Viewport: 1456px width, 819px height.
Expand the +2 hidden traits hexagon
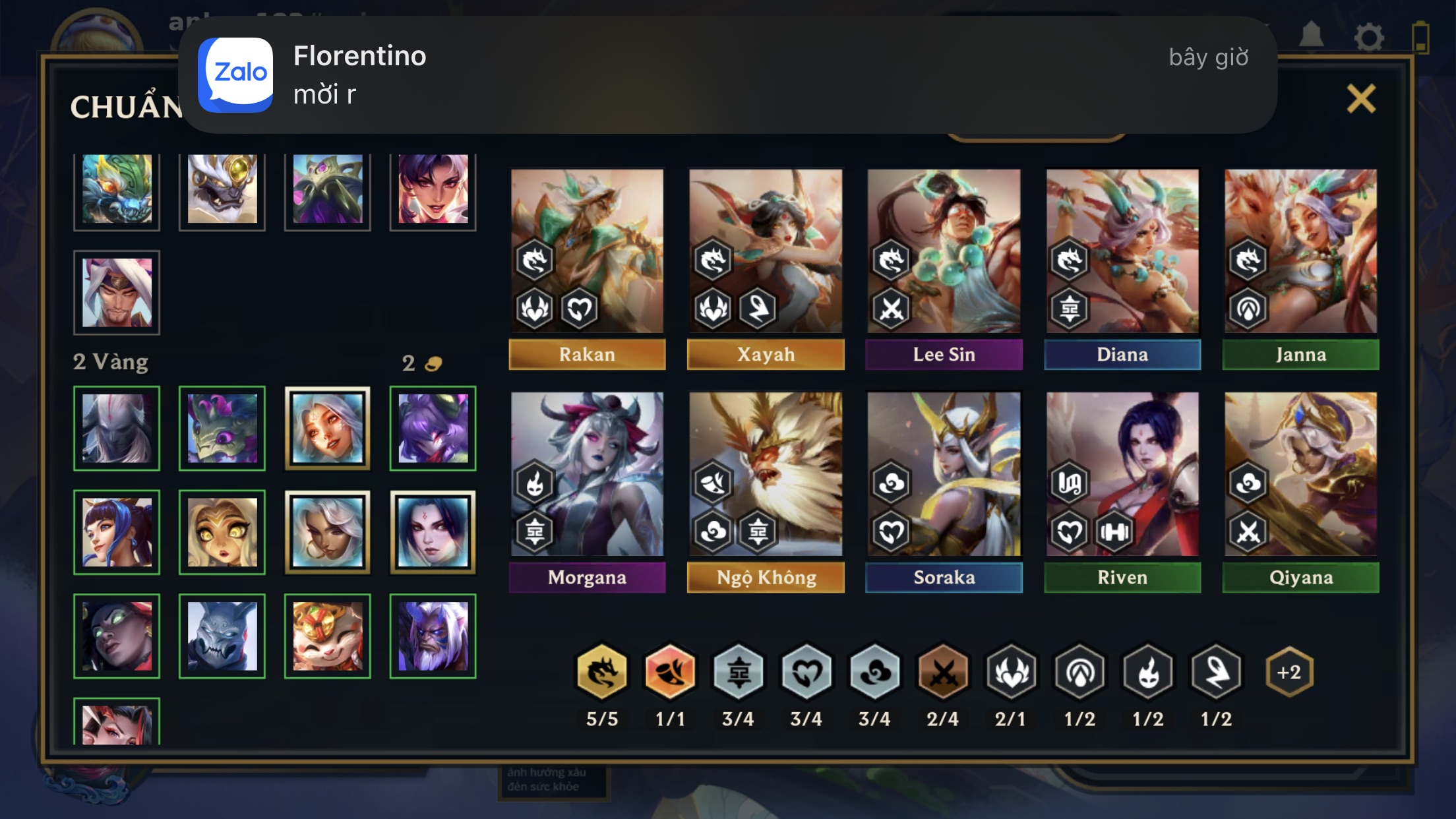(x=1289, y=672)
